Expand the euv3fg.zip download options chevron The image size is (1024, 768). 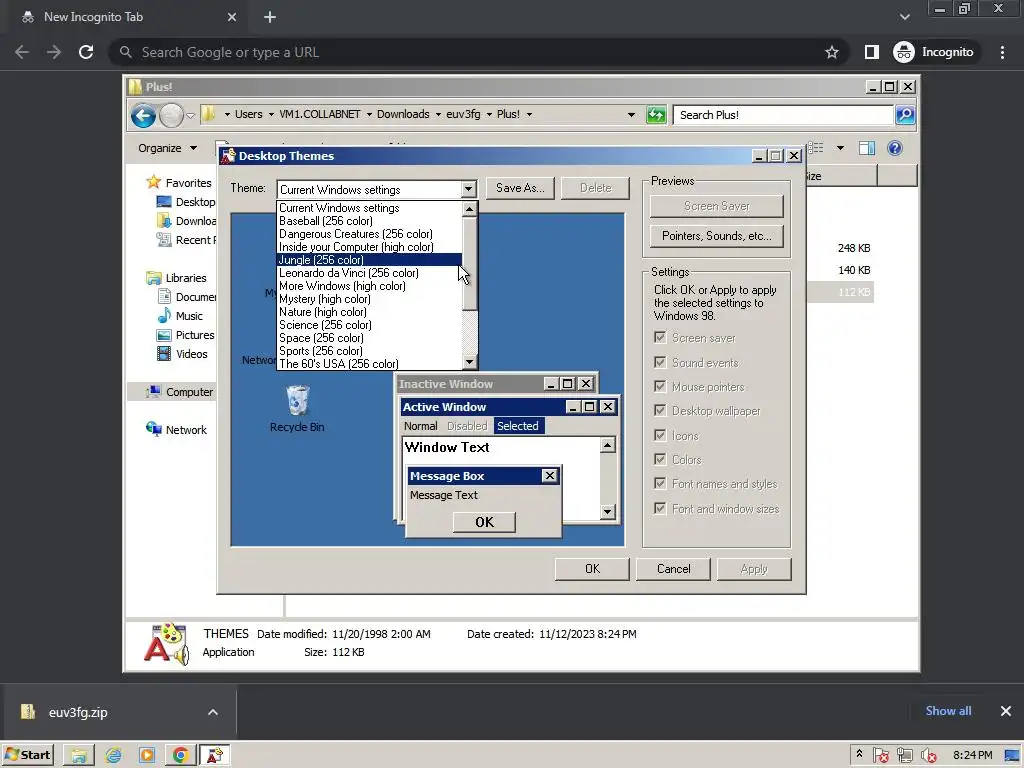213,712
